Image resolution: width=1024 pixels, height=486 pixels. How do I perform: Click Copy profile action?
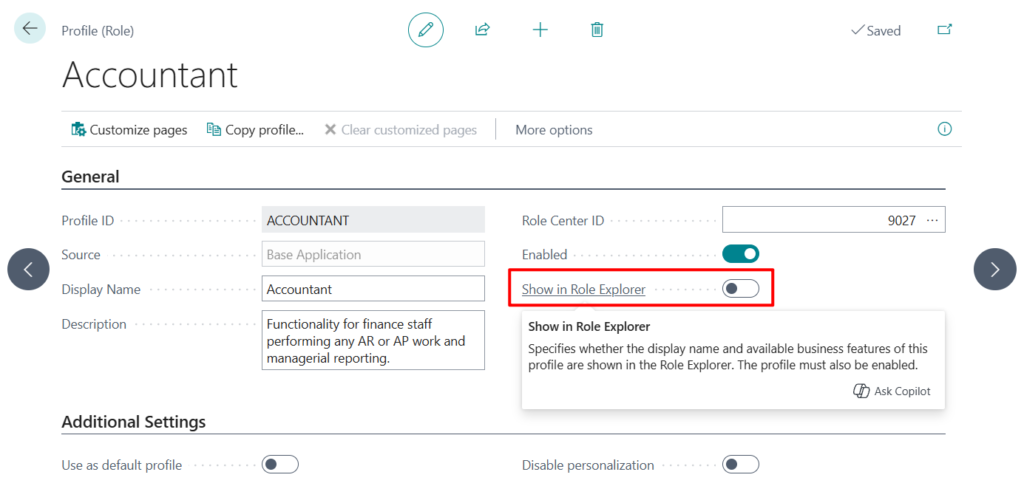255,130
